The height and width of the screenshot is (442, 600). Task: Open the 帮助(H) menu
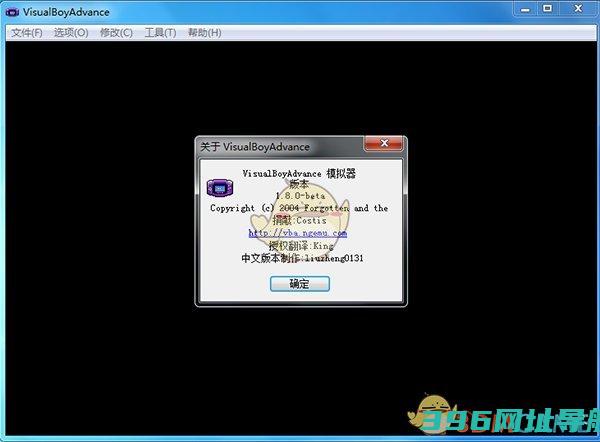pos(204,33)
